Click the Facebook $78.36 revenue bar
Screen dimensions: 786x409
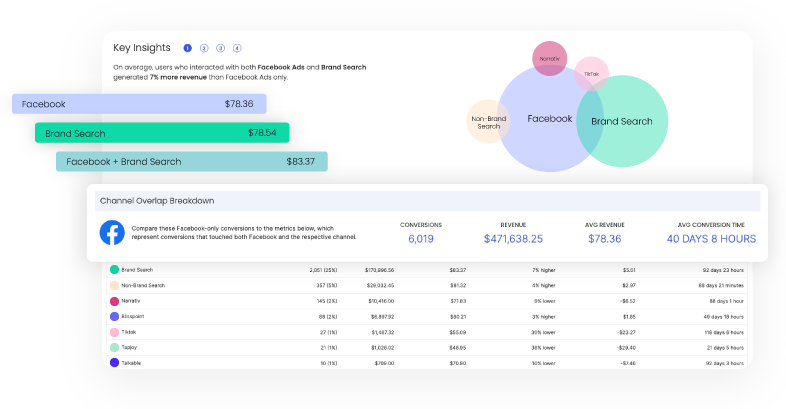click(x=139, y=103)
